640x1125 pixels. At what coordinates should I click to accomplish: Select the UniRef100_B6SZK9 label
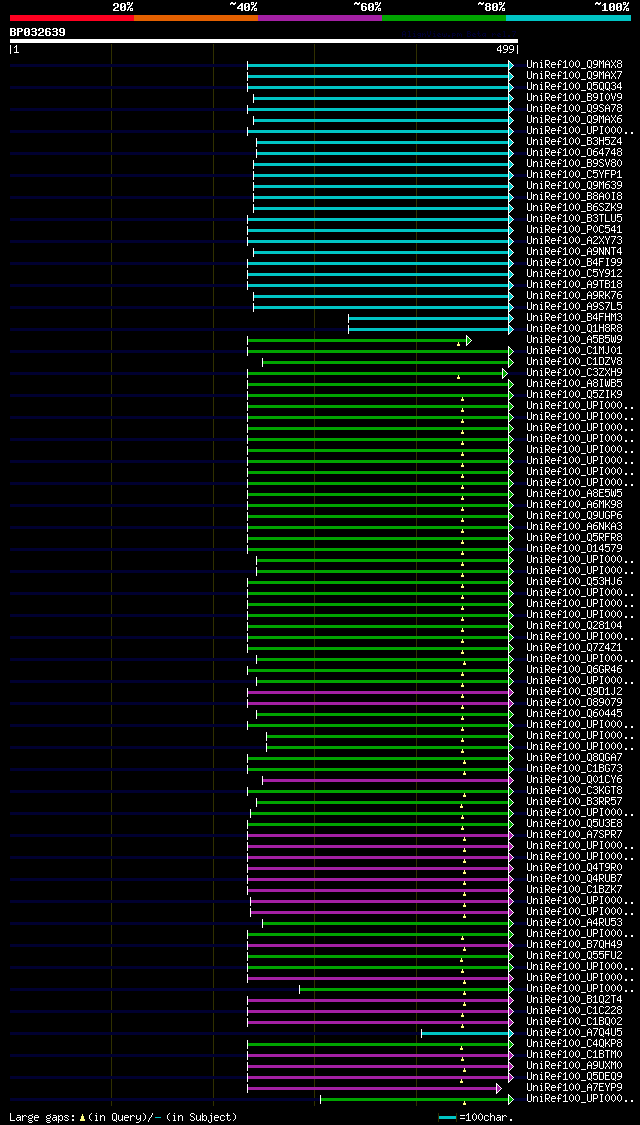click(x=574, y=207)
